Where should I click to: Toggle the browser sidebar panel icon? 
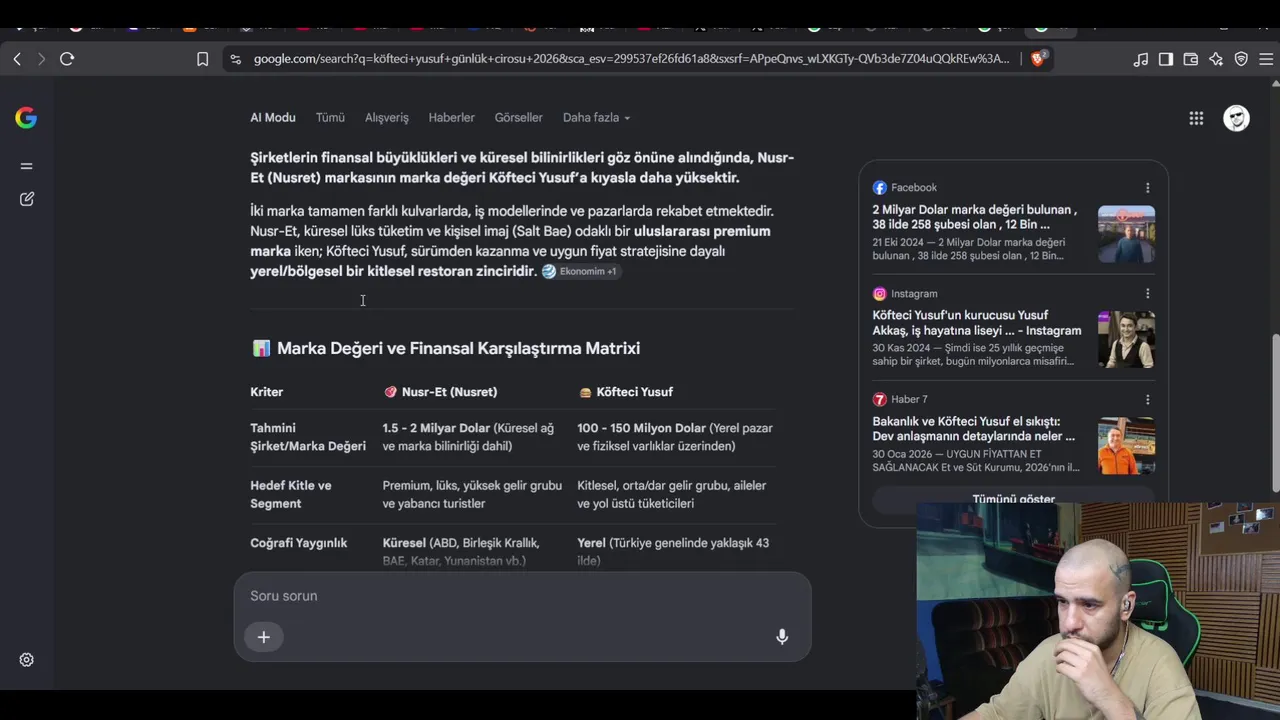1166,59
